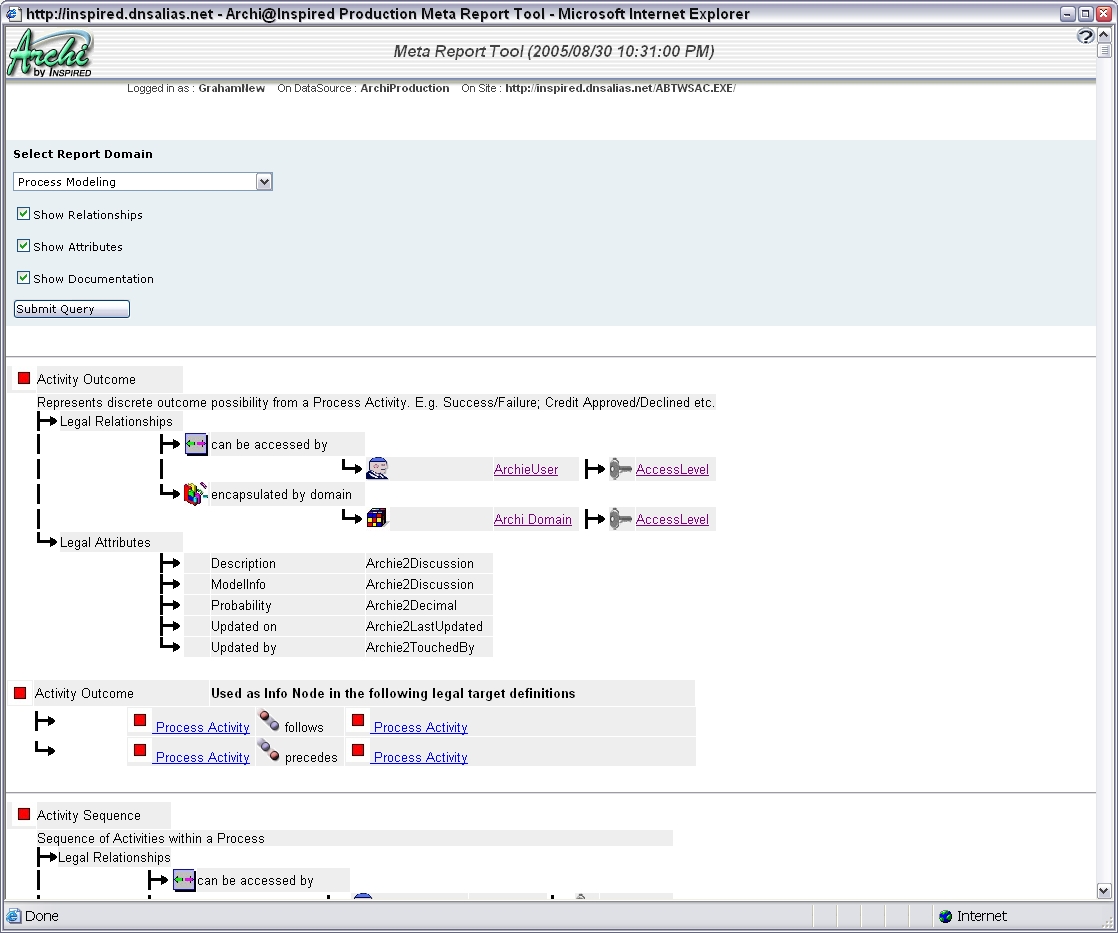Image resolution: width=1118 pixels, height=933 pixels.
Task: Click the key icon beside ArchieUser AccessLevel
Action: pos(621,469)
